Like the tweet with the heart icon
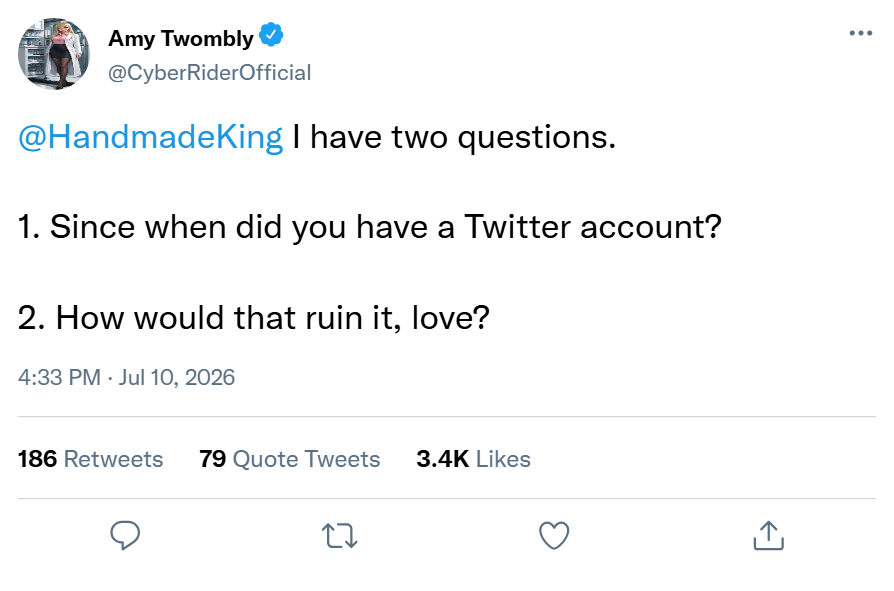This screenshot has height=591, width=894. tap(554, 536)
